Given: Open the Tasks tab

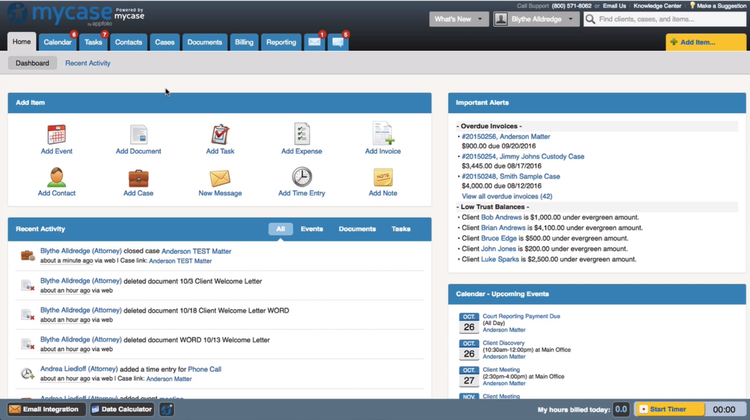Looking at the screenshot, I should point(93,42).
